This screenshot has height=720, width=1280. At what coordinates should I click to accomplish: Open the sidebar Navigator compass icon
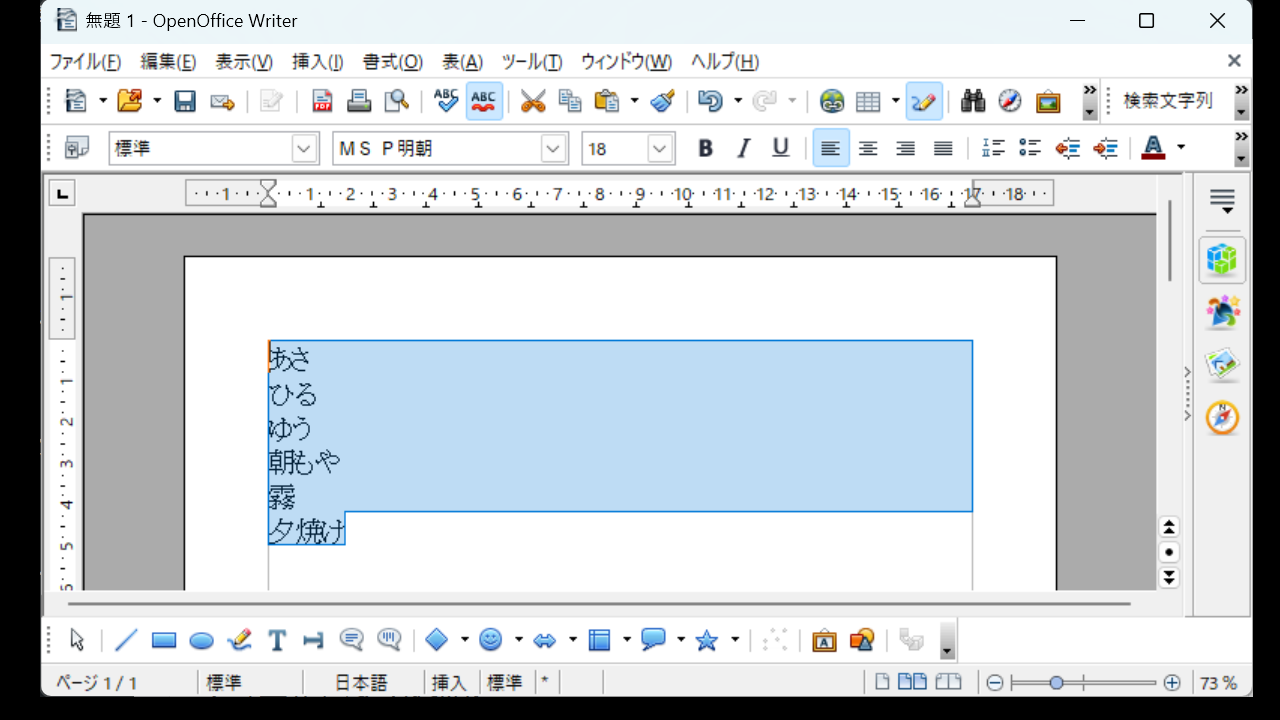[1222, 418]
